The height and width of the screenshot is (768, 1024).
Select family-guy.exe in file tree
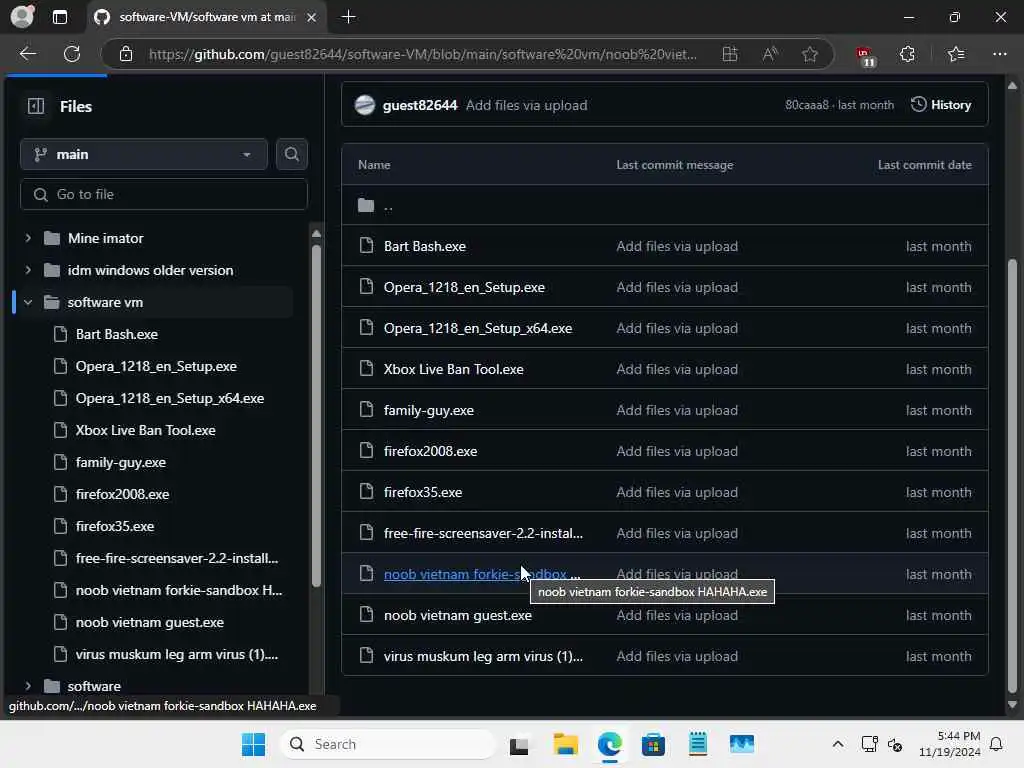tap(121, 462)
